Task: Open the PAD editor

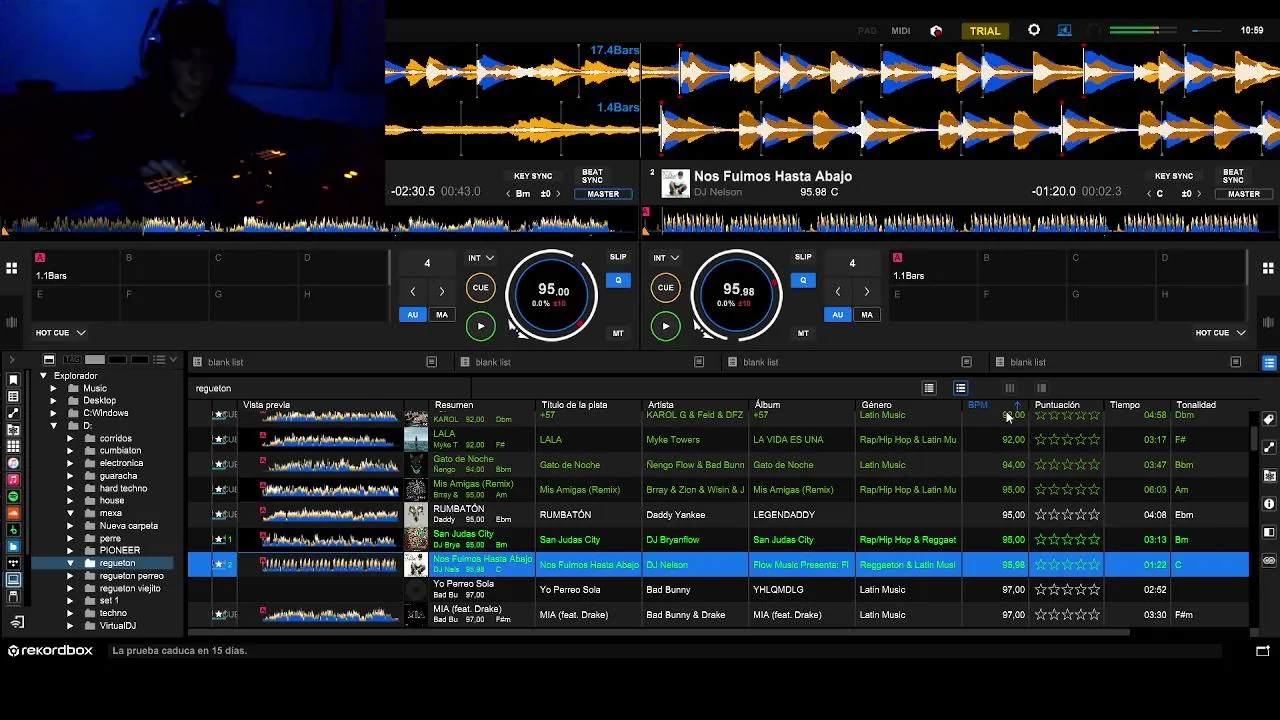Action: (x=867, y=31)
